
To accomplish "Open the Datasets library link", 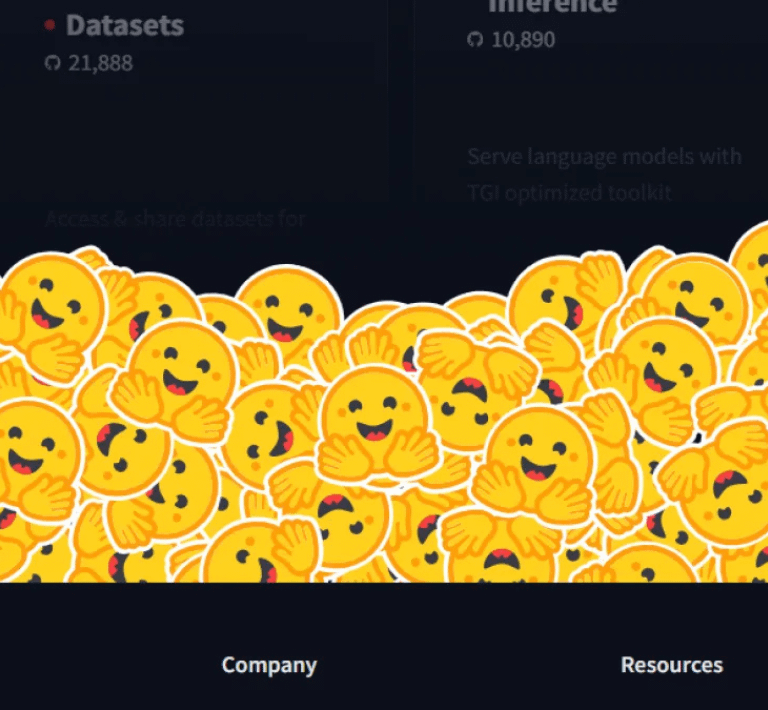I will coord(125,25).
